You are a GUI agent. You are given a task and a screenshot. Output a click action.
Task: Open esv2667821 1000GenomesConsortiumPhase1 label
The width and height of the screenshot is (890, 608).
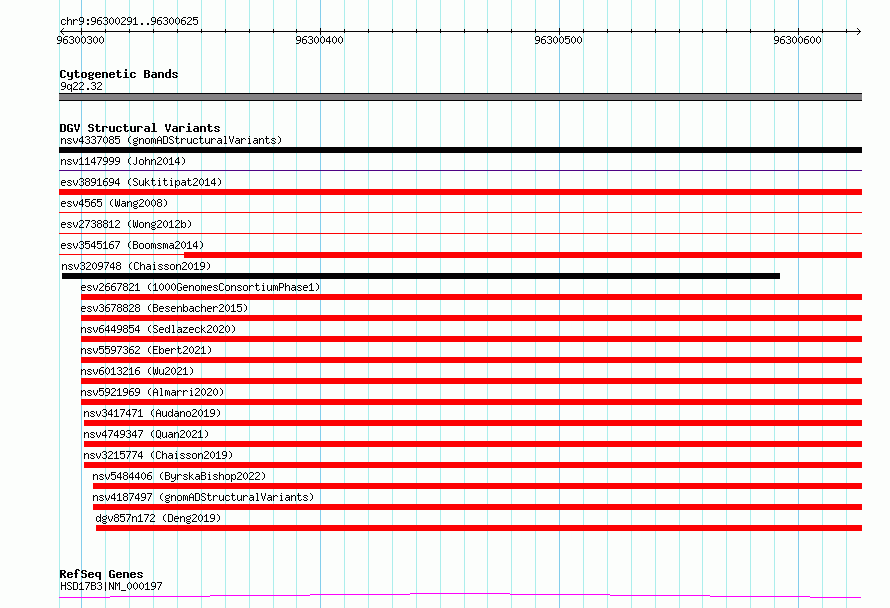[200, 287]
